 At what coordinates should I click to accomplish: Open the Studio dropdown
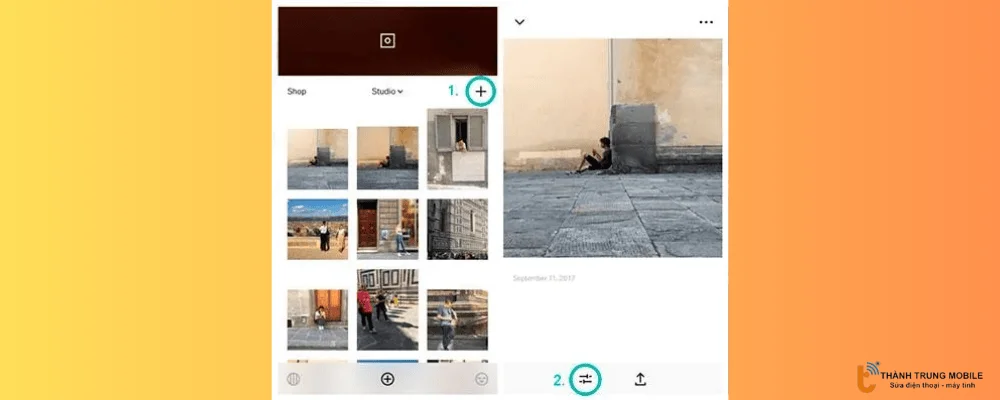coord(387,92)
